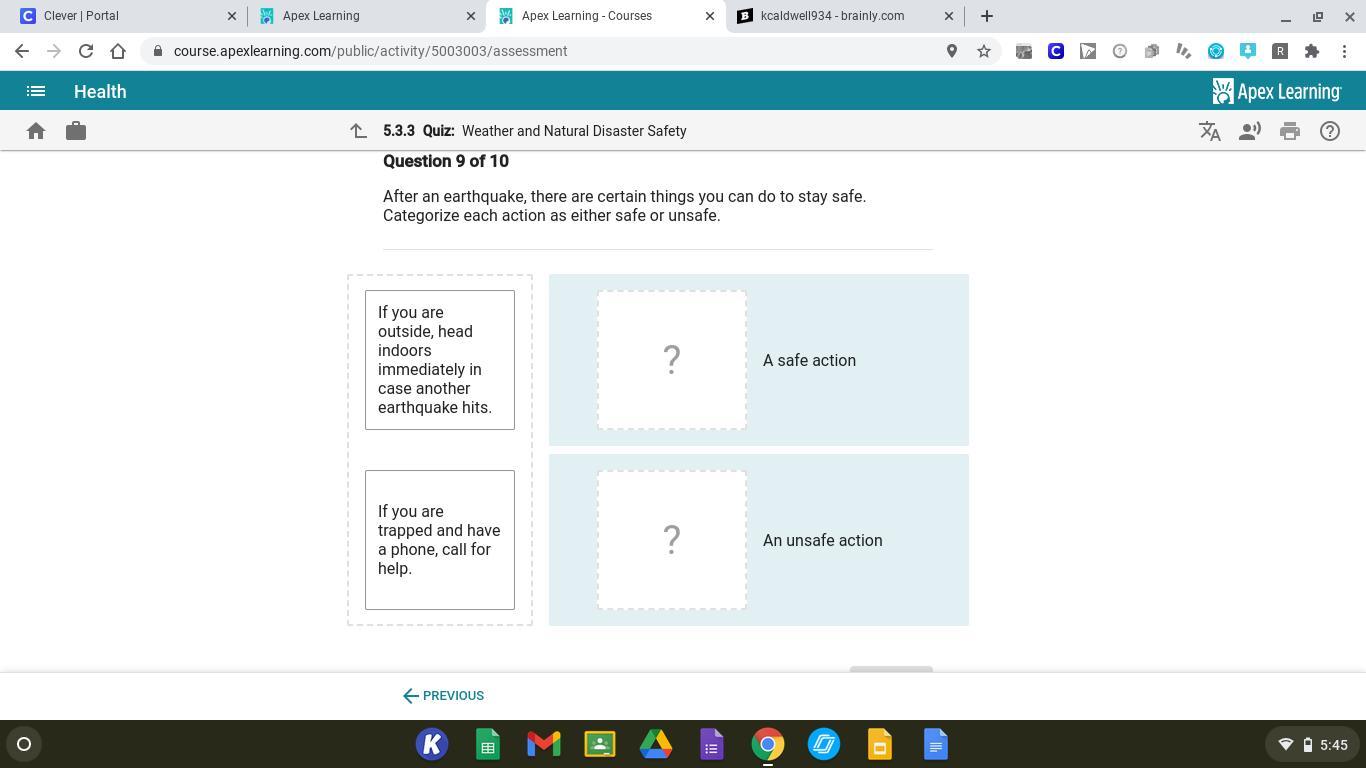The image size is (1366, 768).
Task: Click the unsafe action drop slot
Action: click(x=672, y=540)
